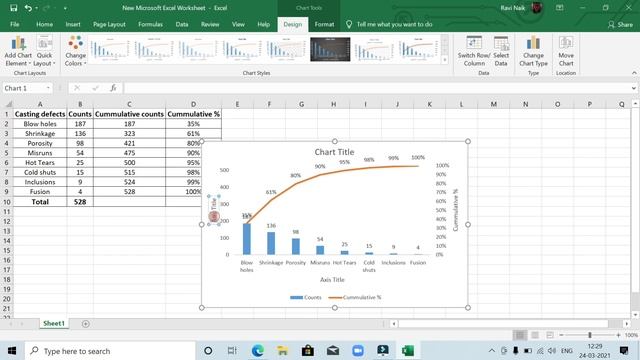The width and height of the screenshot is (640, 360).
Task: Select the Chart Title text
Action: pyautogui.click(x=334, y=152)
